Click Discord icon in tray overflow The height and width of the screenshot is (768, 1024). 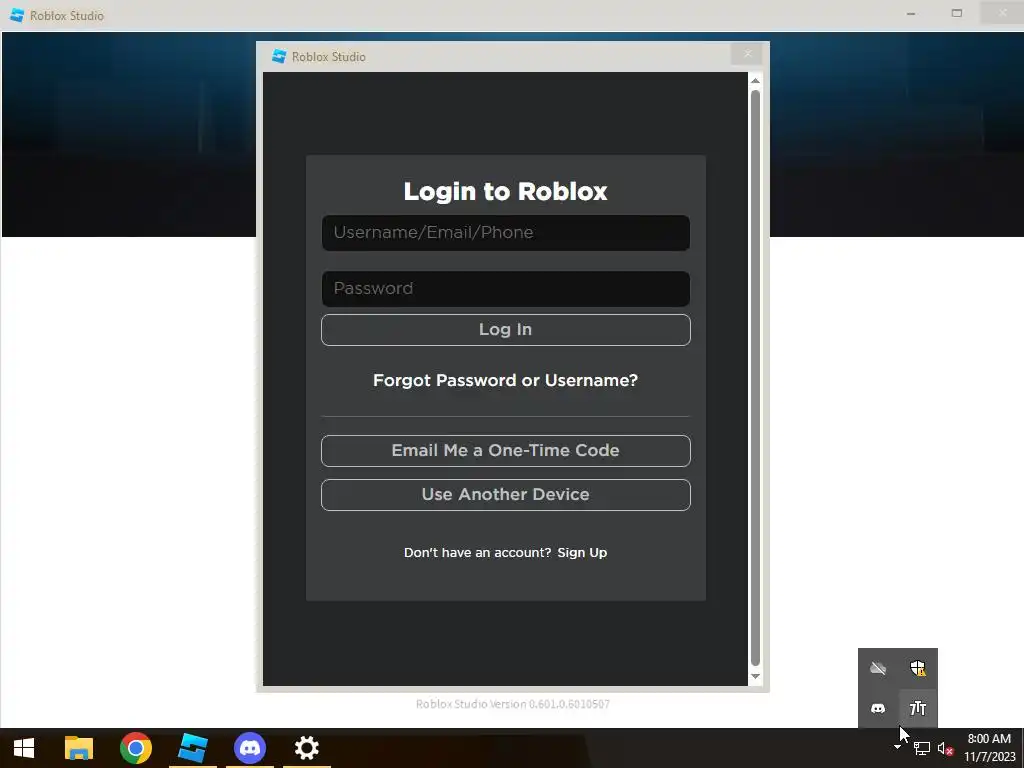click(878, 709)
